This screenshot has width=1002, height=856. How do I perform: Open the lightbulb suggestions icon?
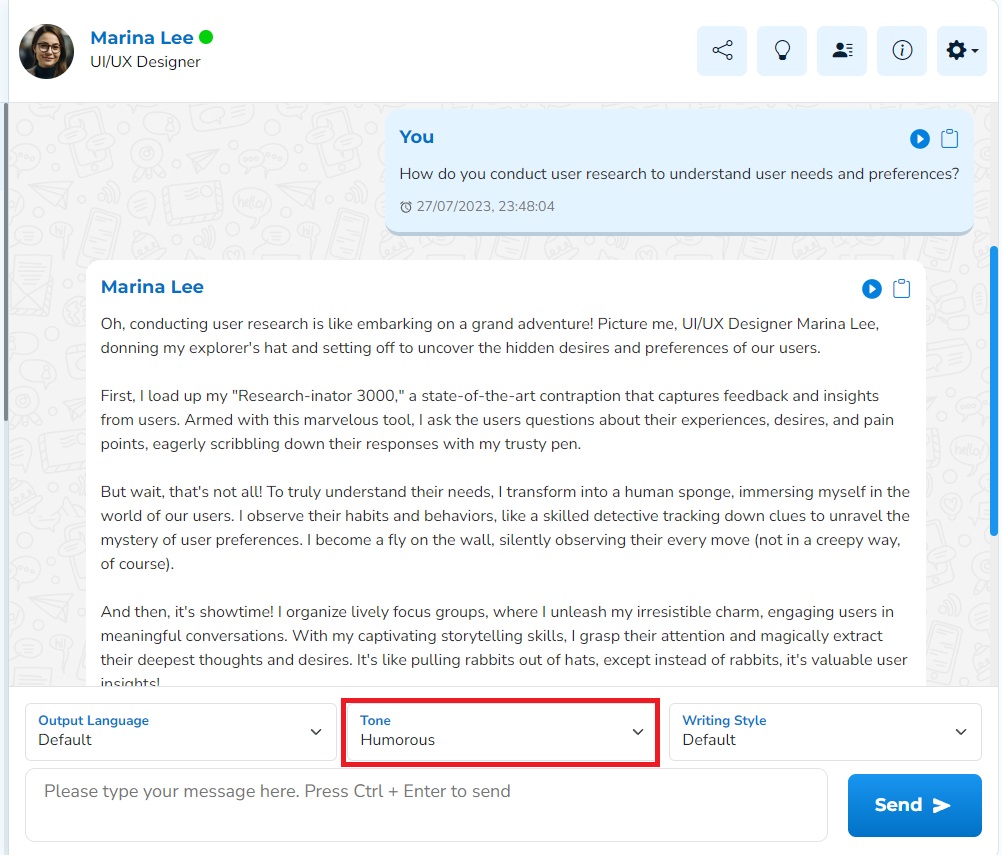(x=782, y=51)
